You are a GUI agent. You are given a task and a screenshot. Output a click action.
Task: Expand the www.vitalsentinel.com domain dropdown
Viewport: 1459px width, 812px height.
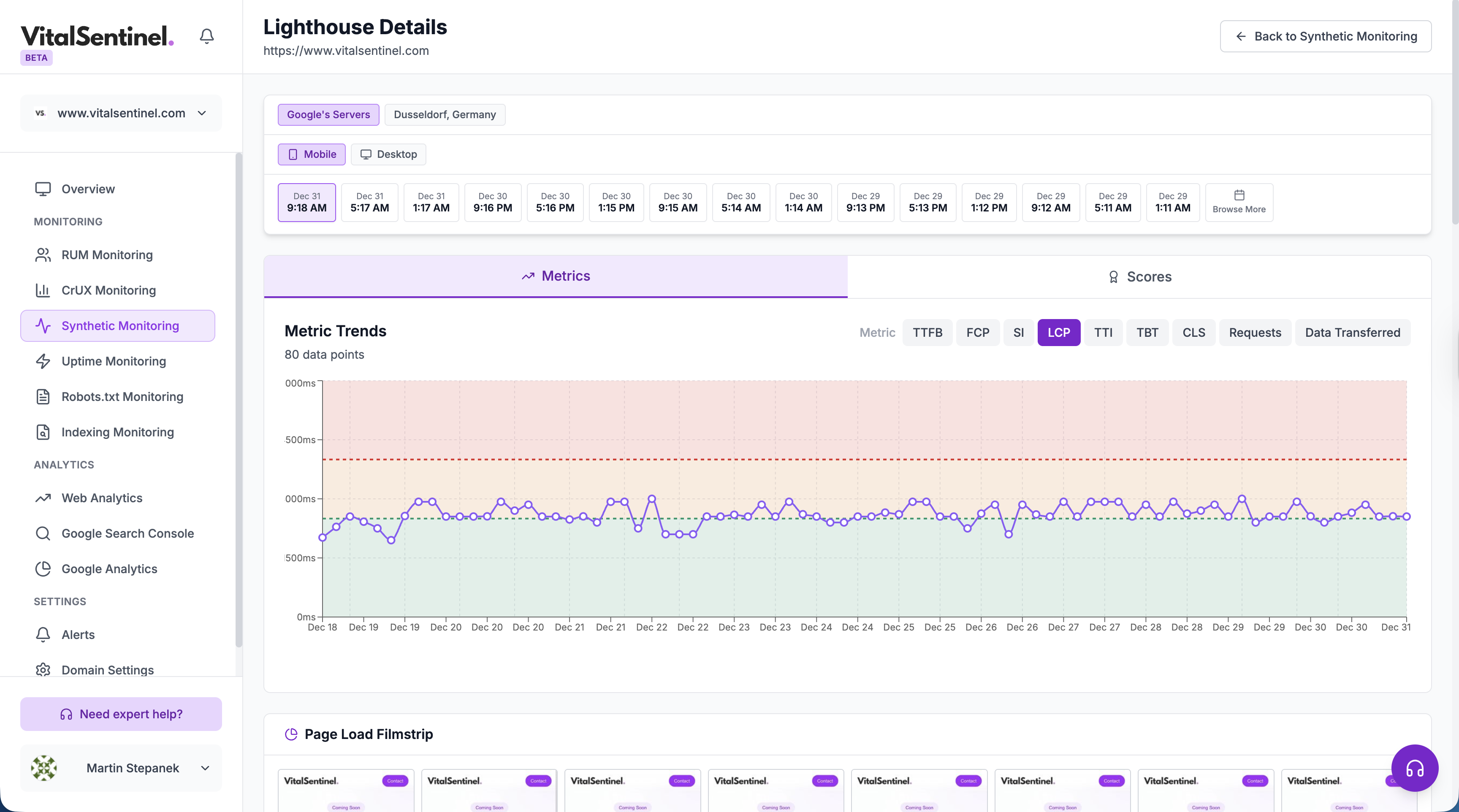(x=121, y=113)
